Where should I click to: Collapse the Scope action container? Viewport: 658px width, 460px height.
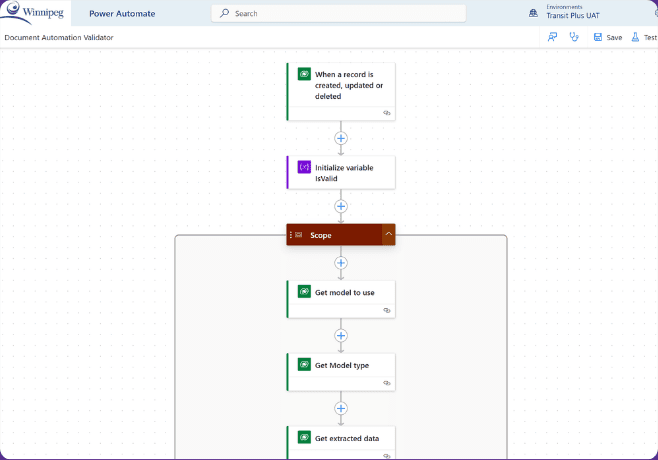click(x=389, y=234)
